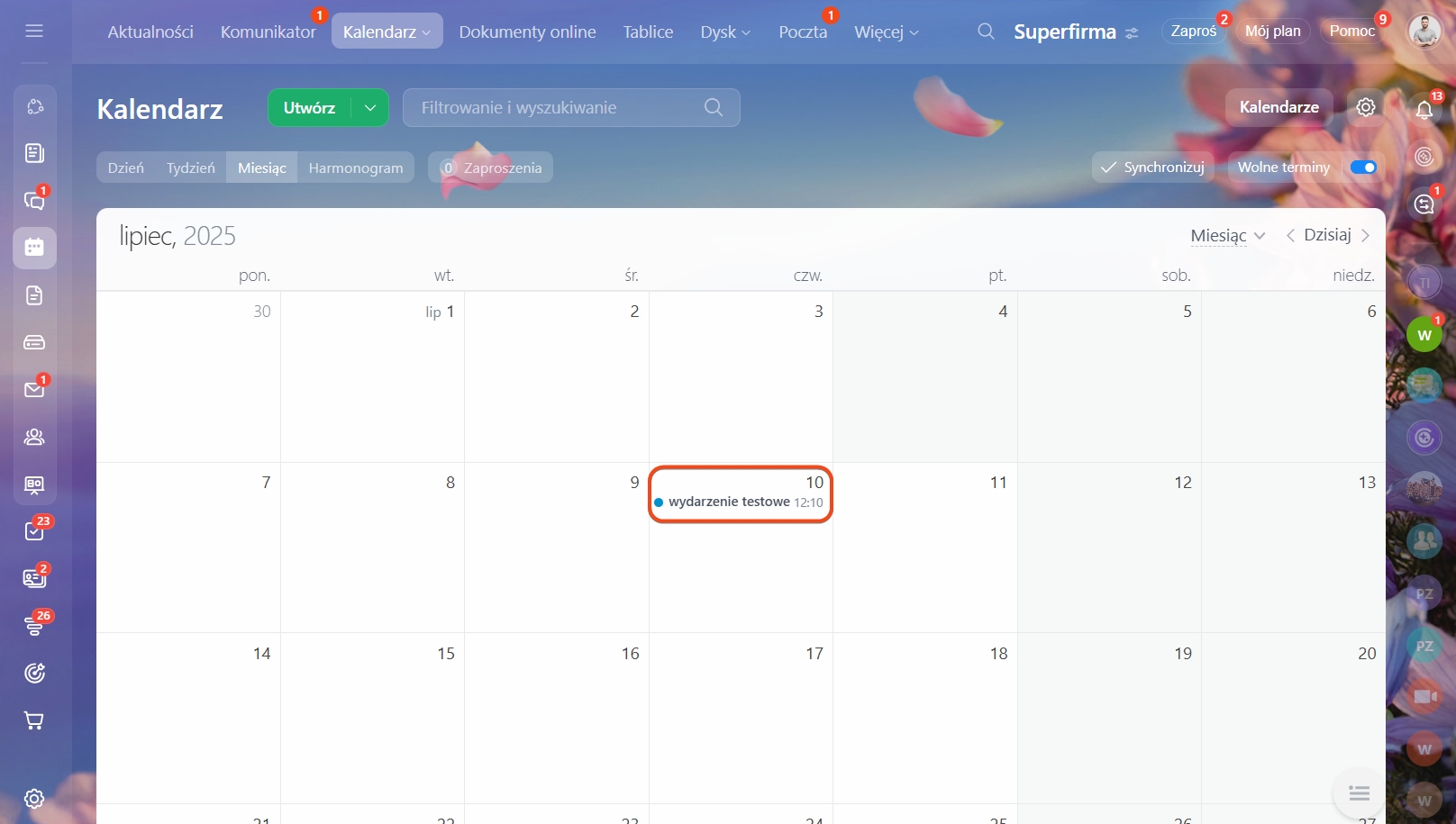Open Aktualności in top menu
1456x824 pixels.
click(150, 32)
